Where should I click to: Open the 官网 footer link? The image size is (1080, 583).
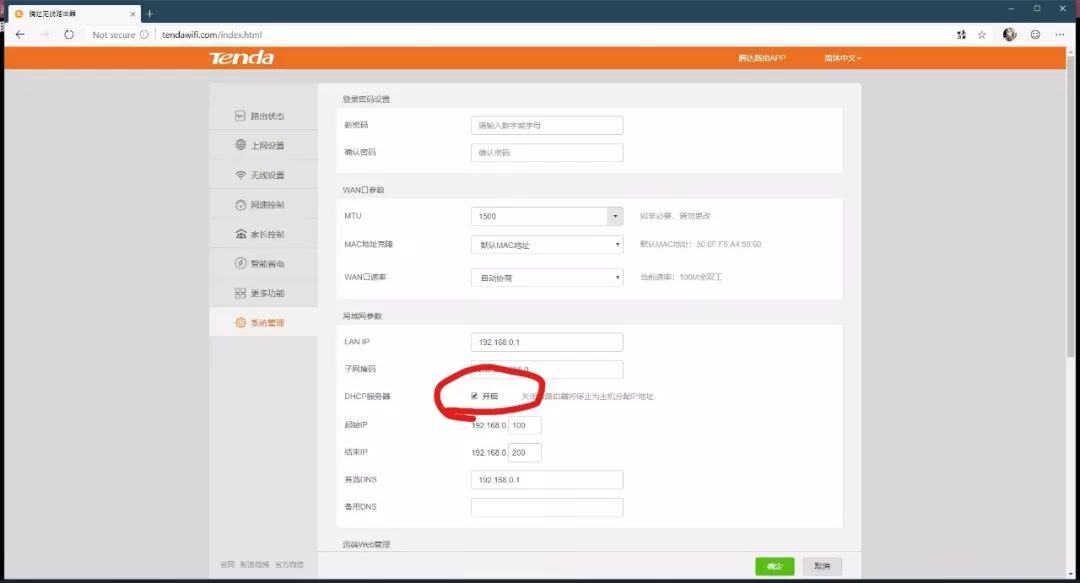[x=227, y=564]
